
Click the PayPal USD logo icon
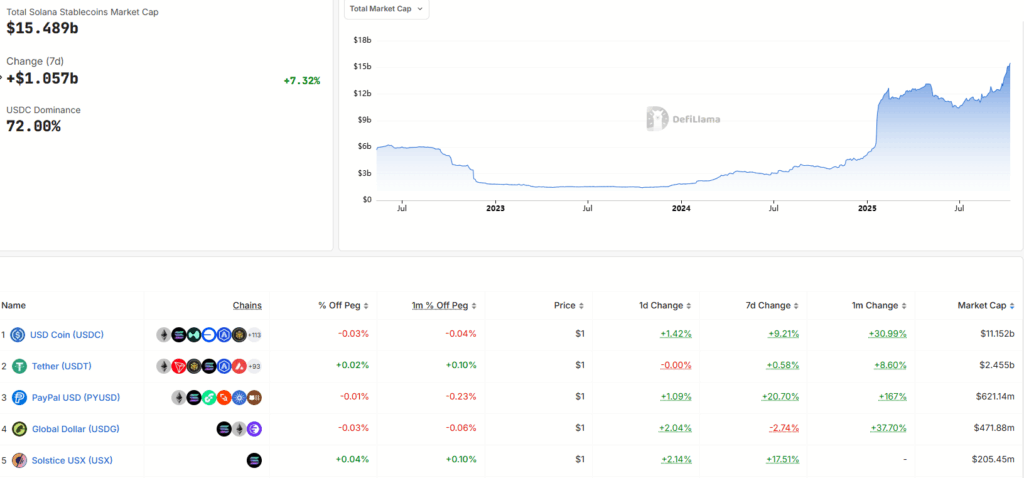(x=18, y=397)
